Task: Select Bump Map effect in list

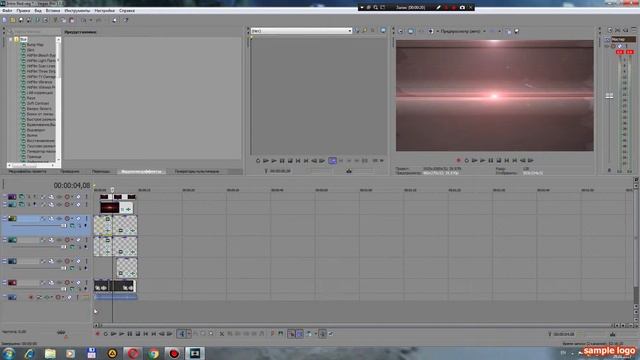Action: click(35, 44)
